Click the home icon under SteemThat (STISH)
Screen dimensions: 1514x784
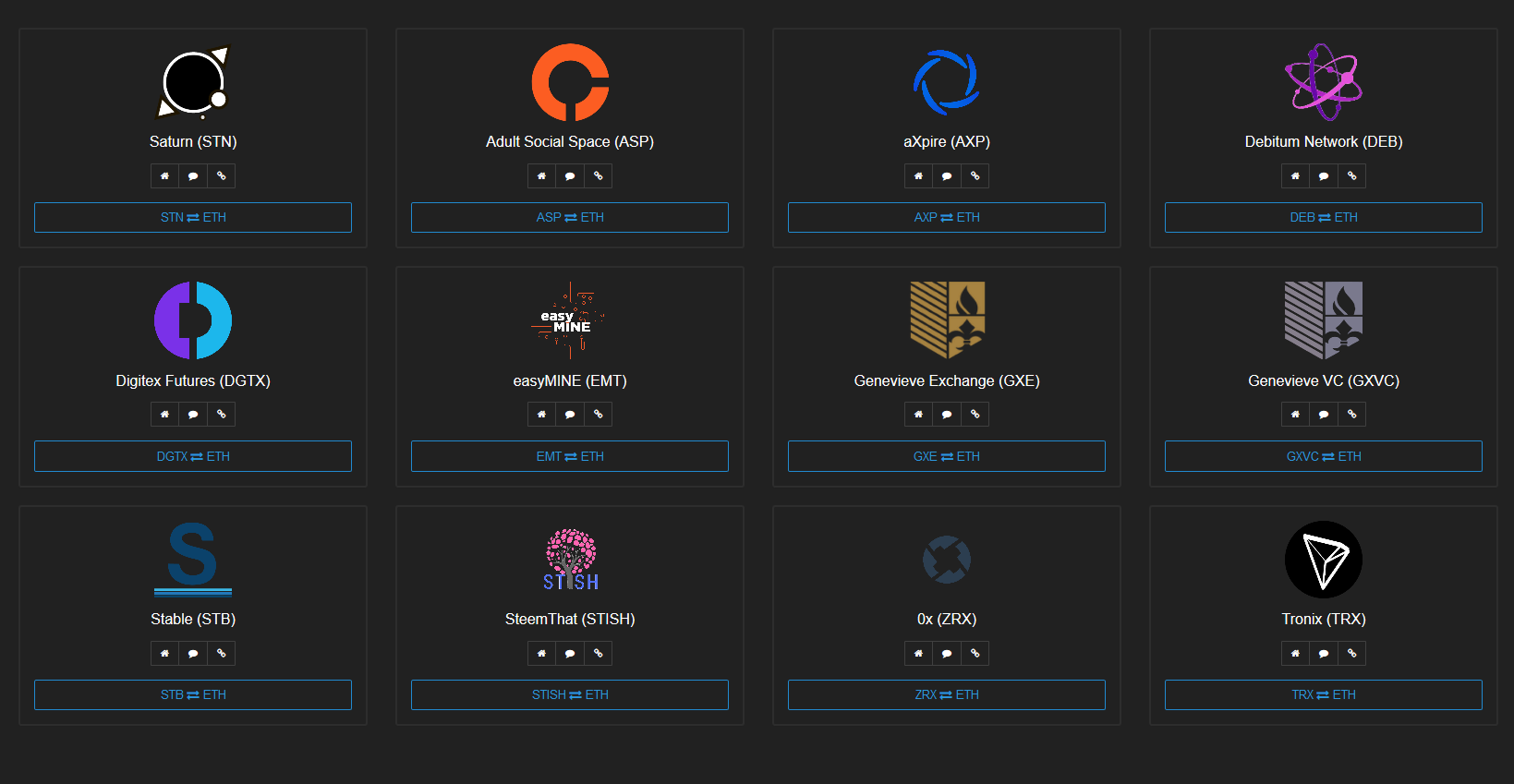tap(541, 653)
